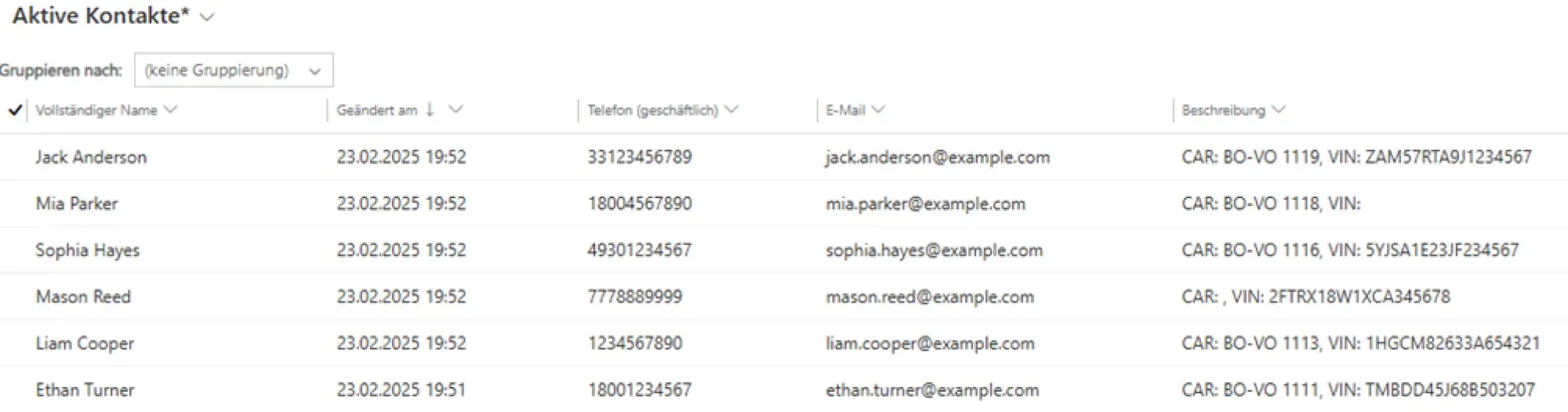Screen dimensions: 1568x412
Task: Click the Beschreibung column header
Action: click(x=1223, y=110)
